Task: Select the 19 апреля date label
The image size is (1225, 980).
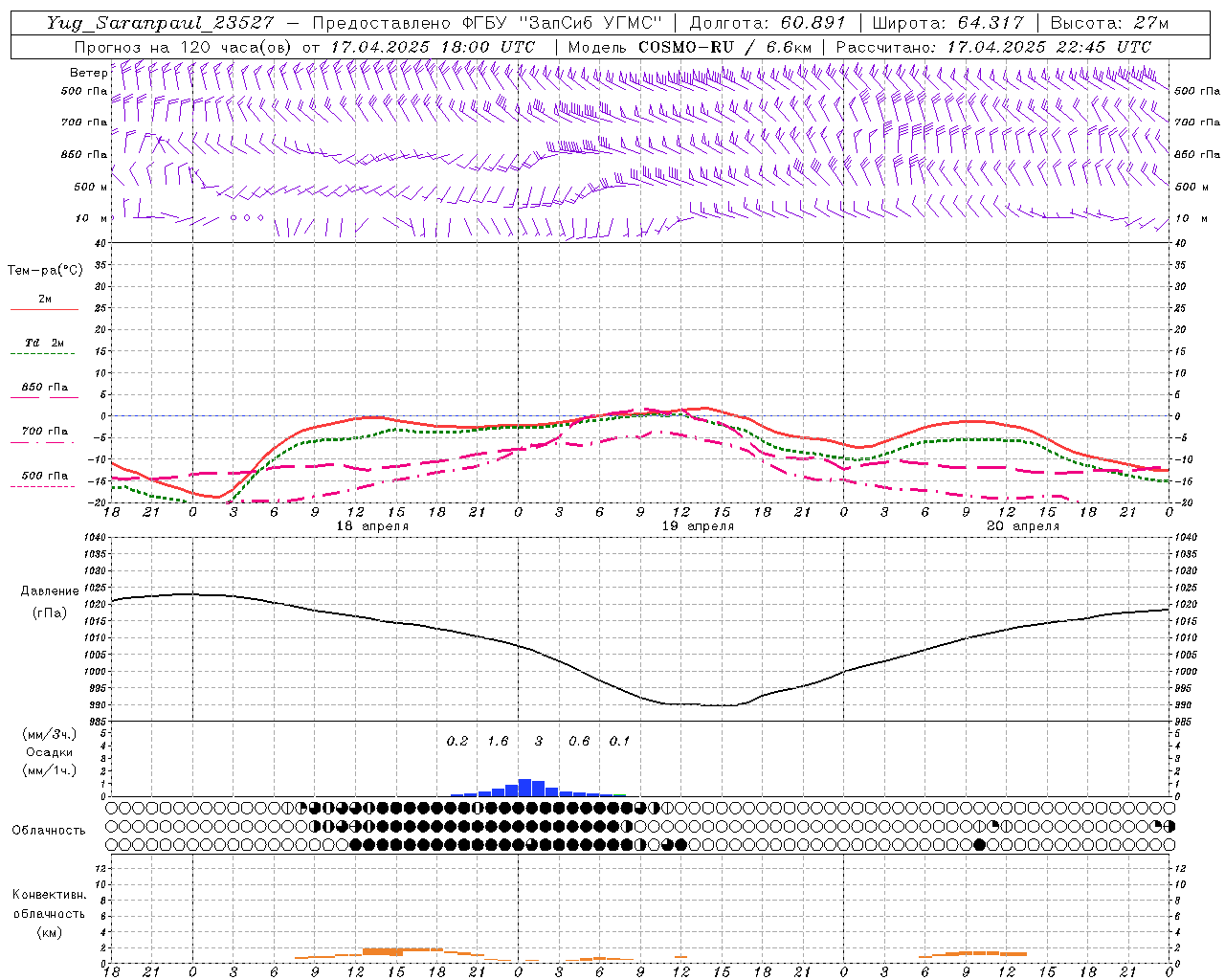Action: click(698, 525)
